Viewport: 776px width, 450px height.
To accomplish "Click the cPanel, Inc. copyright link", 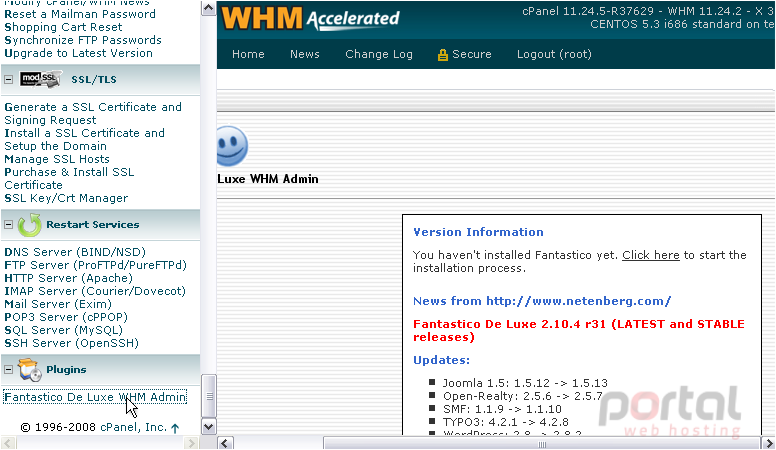I will point(133,427).
